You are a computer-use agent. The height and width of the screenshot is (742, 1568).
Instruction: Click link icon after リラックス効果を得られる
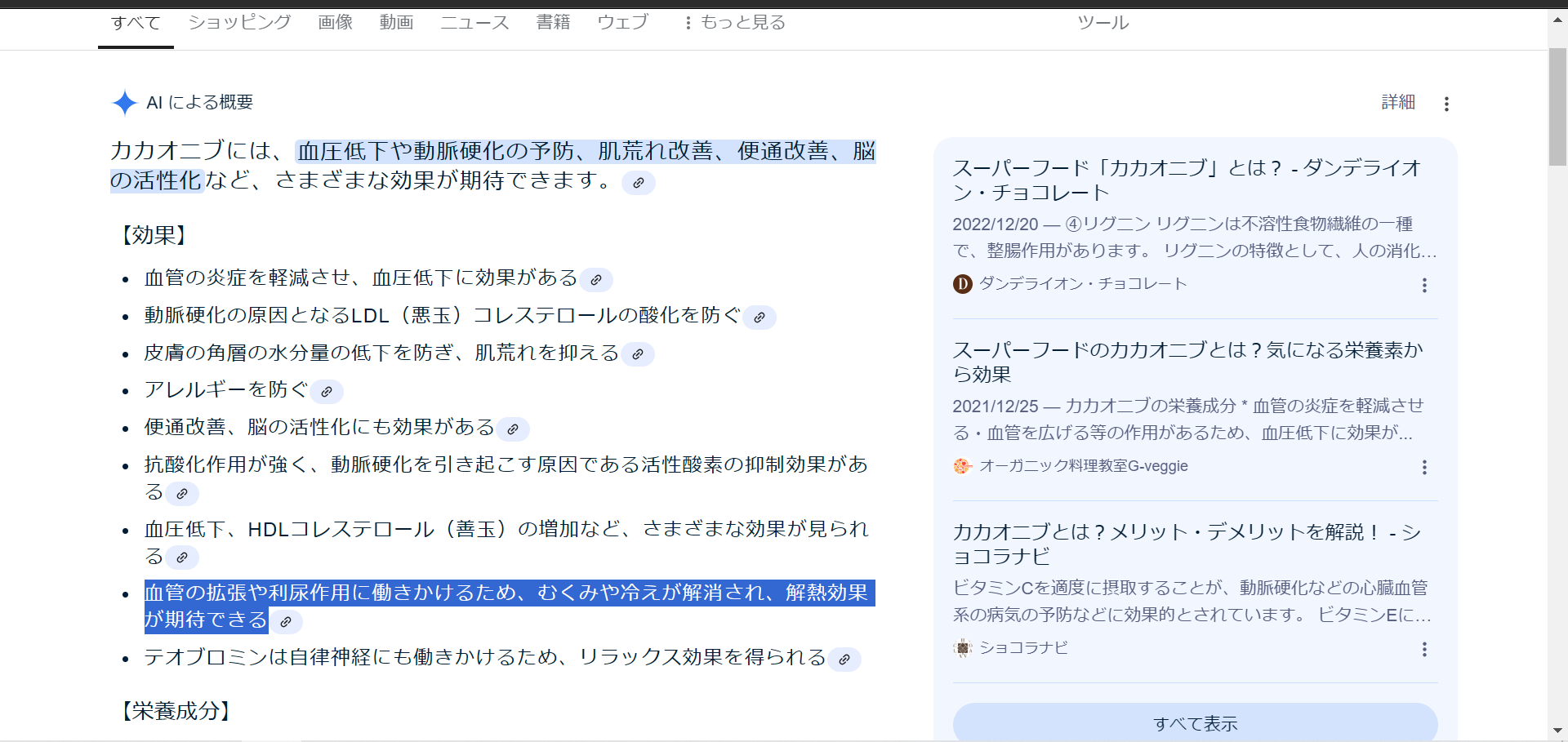click(x=844, y=660)
